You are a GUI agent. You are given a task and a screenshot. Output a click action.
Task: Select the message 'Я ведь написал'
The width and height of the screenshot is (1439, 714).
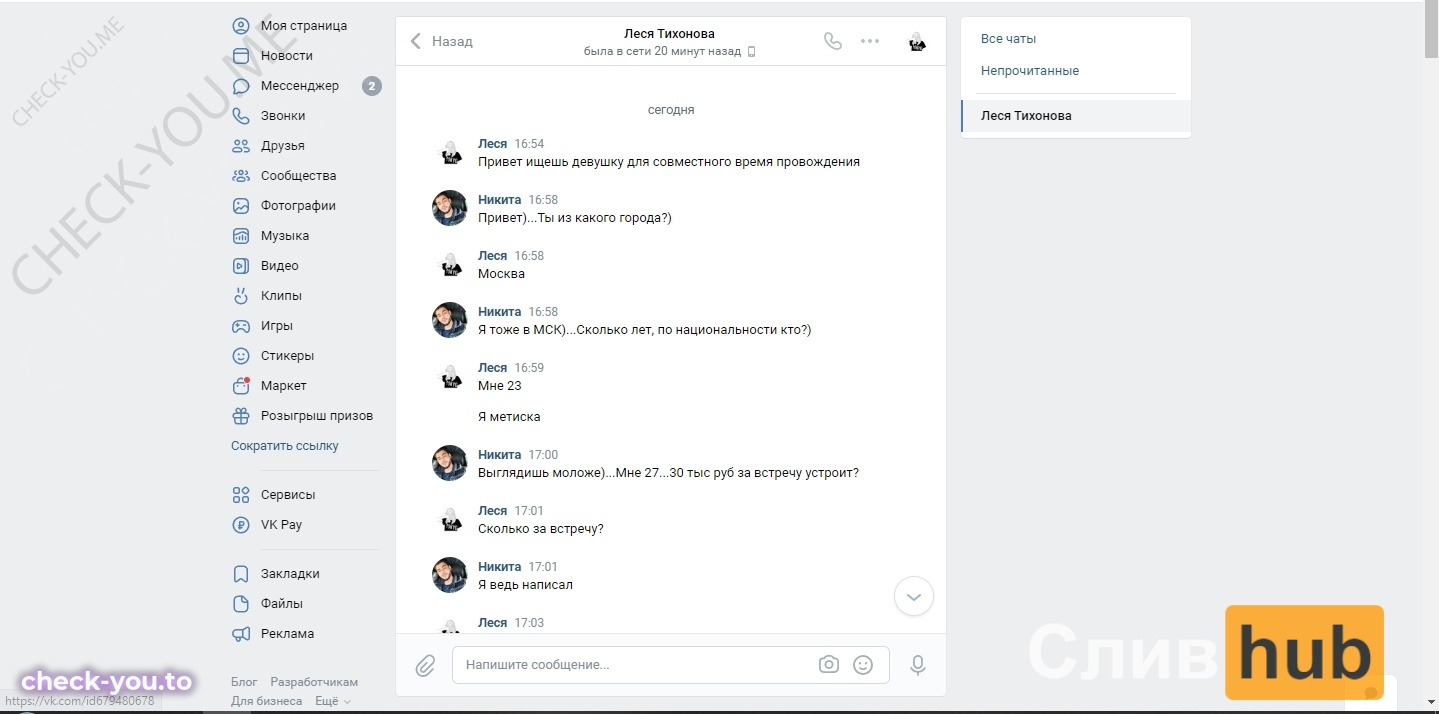(x=526, y=585)
